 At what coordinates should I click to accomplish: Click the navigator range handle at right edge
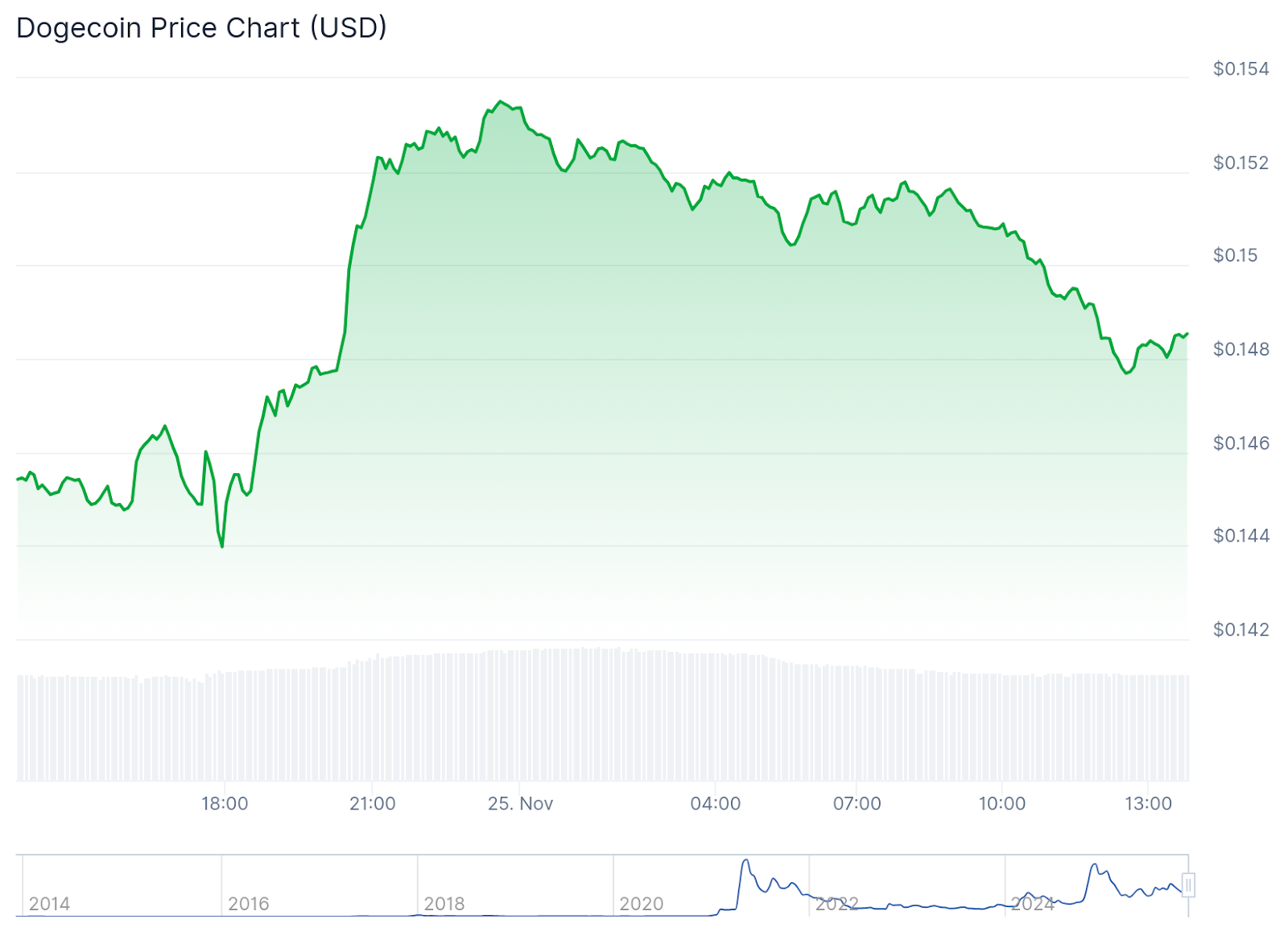coord(1188,884)
